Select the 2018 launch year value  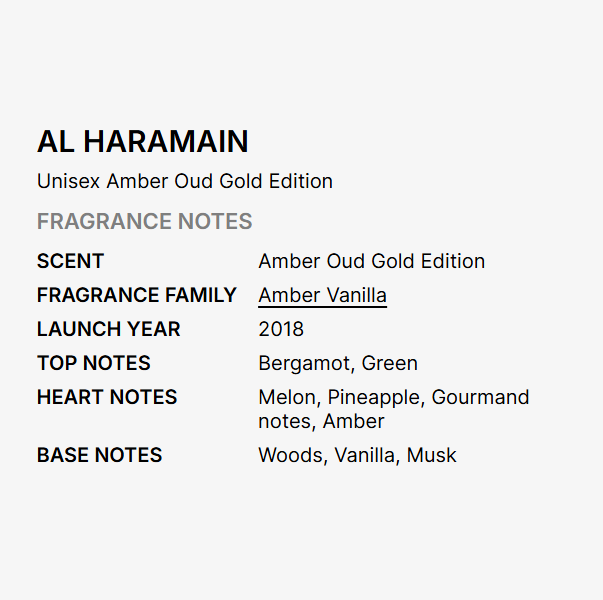click(x=281, y=329)
